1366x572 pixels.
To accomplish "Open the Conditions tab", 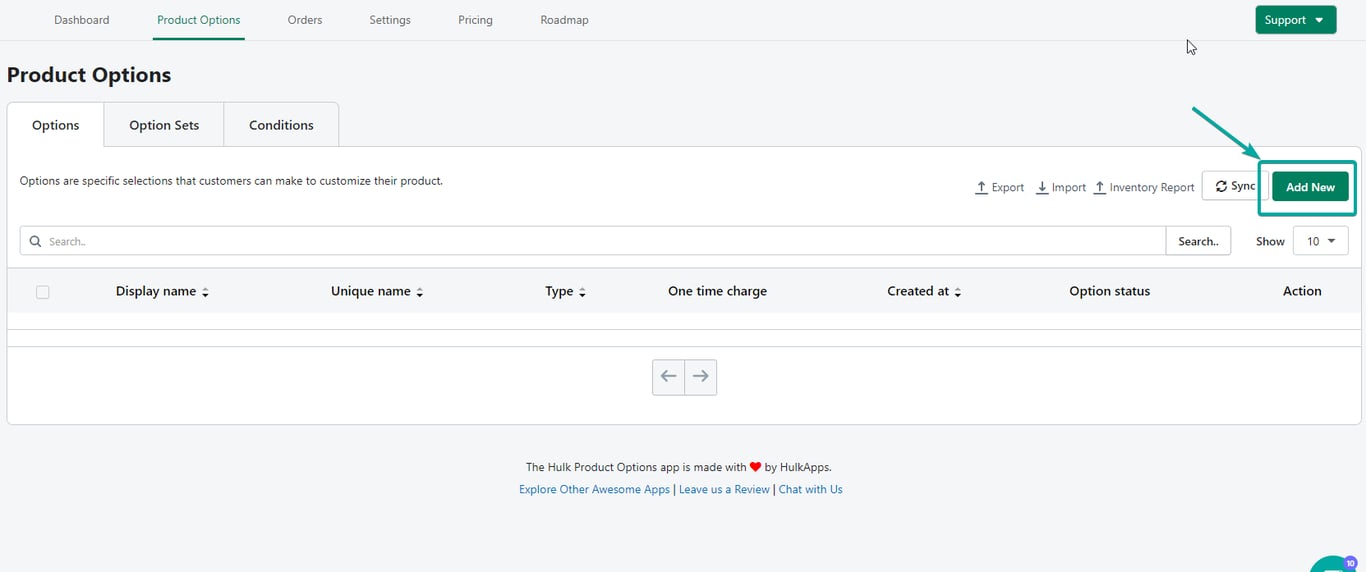I will [281, 125].
